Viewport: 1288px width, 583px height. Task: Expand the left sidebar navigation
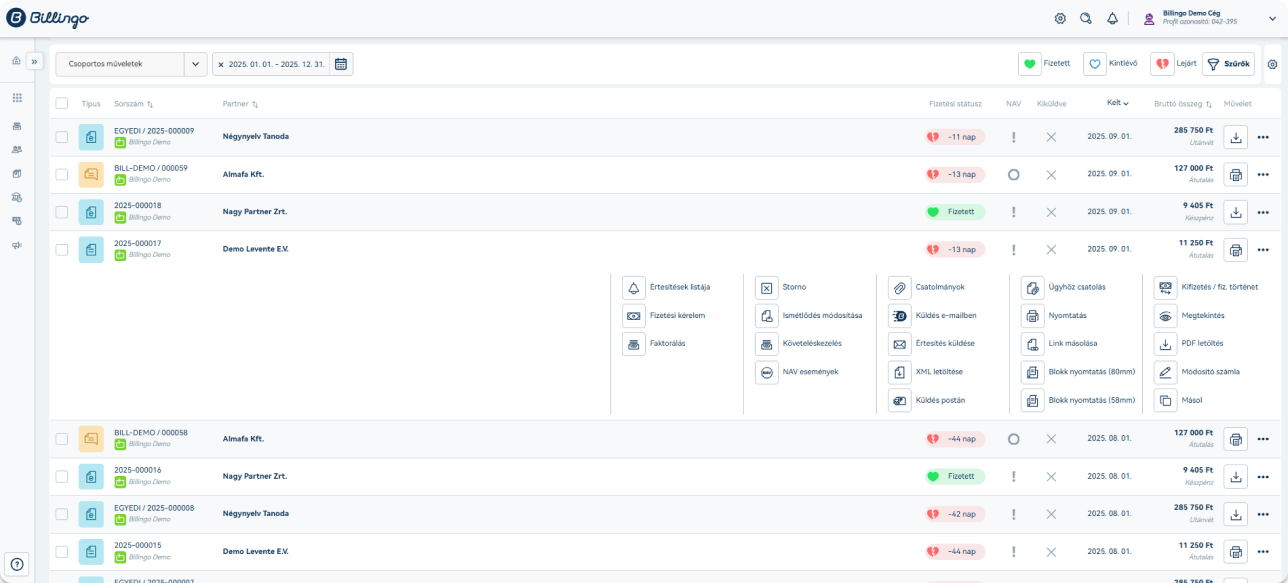34,61
